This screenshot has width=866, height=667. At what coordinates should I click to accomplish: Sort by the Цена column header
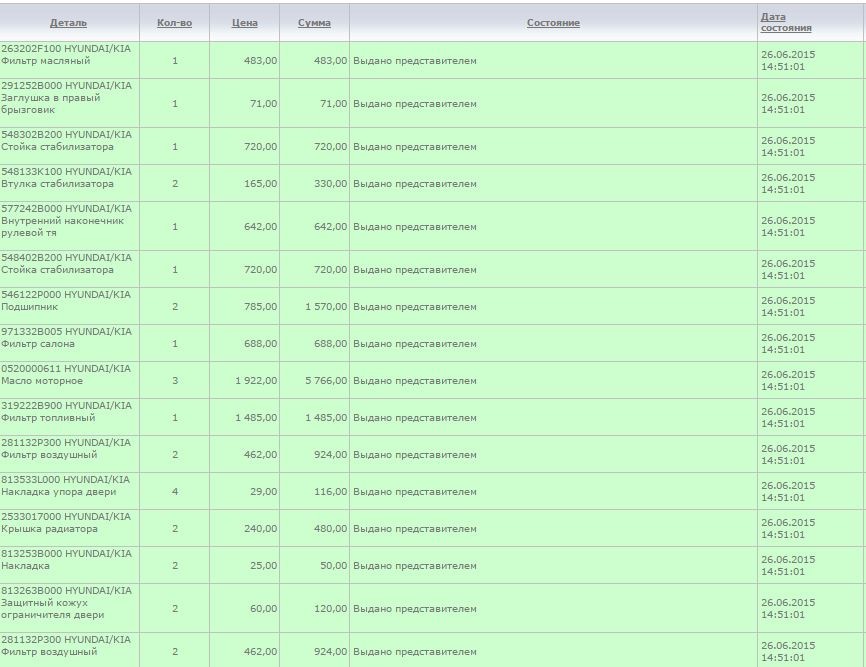point(245,23)
